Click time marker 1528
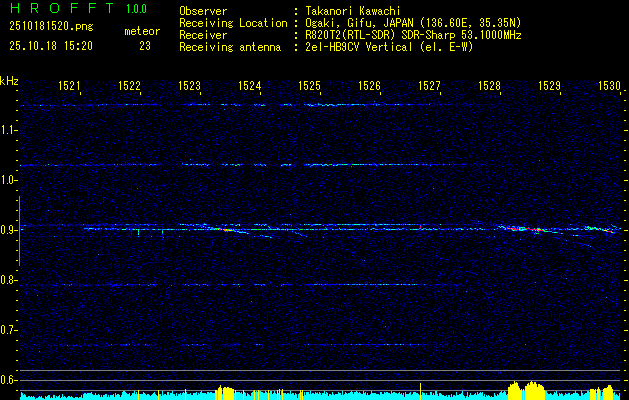Image resolution: width=629 pixels, height=400 pixels. (489, 85)
